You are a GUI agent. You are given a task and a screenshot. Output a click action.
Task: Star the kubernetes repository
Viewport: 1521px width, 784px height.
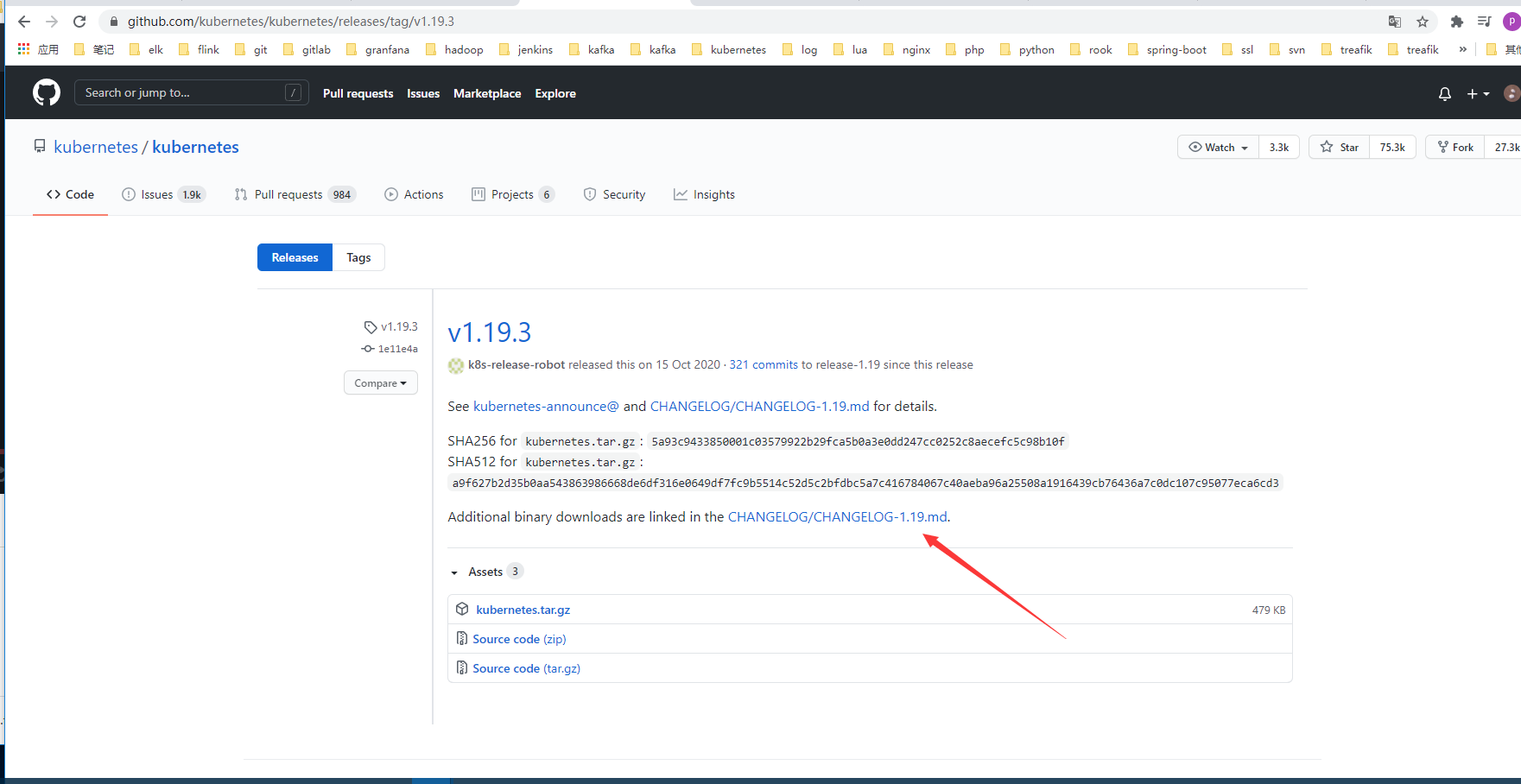[1339, 147]
